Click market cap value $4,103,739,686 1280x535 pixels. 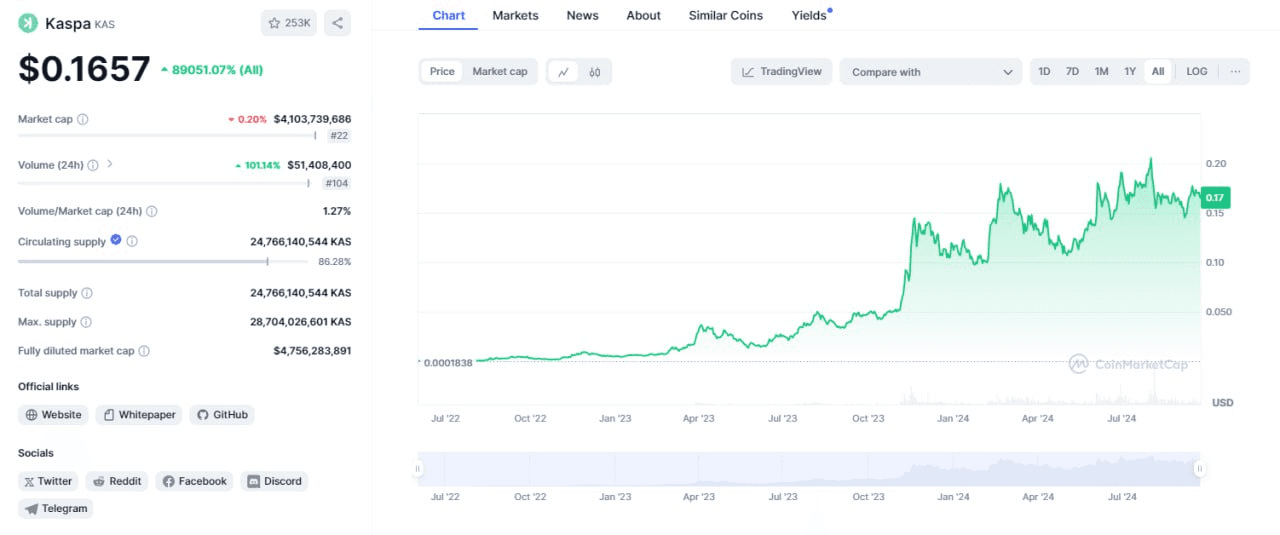[x=312, y=119]
